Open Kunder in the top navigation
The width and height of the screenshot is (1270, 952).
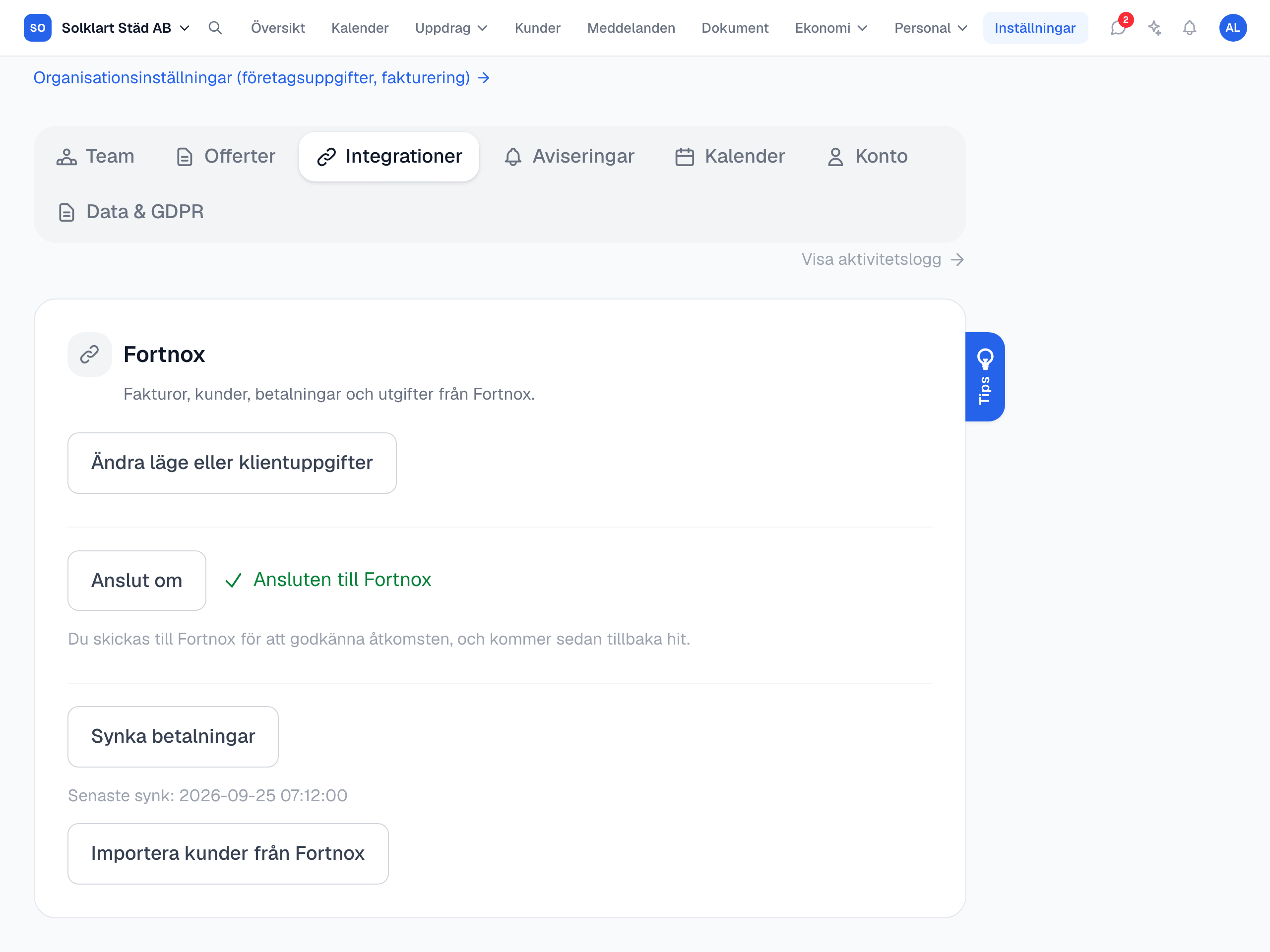coord(537,28)
